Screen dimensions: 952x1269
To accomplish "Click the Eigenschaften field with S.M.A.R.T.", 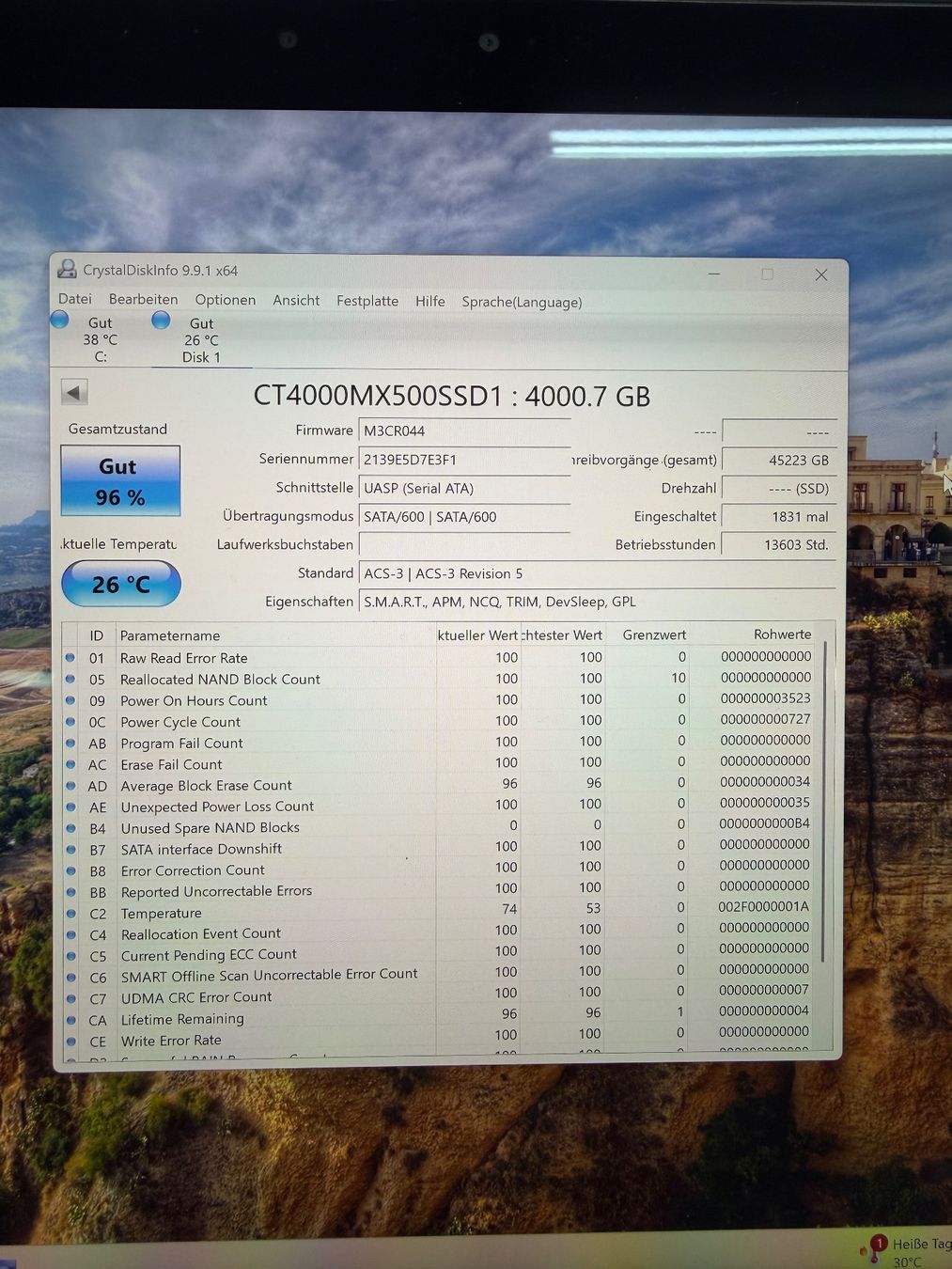I will click(x=597, y=602).
